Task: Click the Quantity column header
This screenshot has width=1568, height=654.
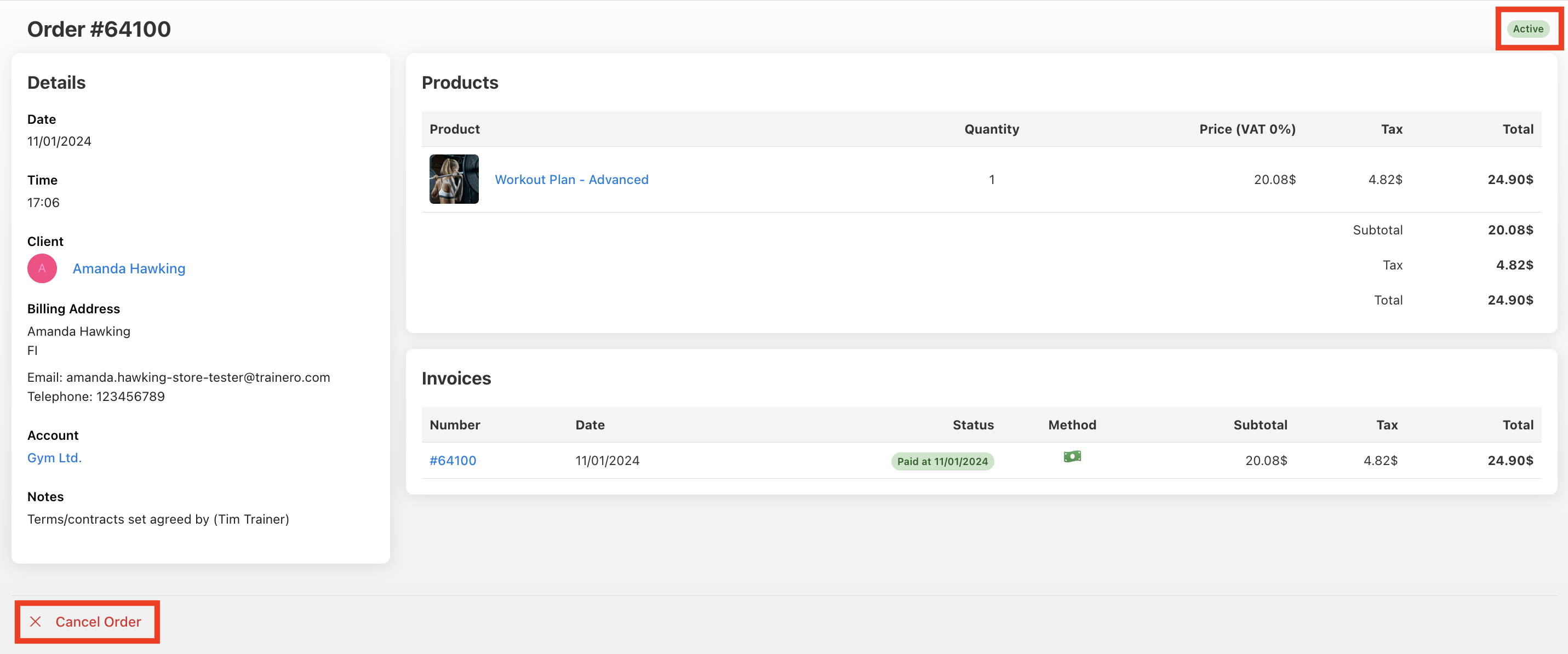Action: pyautogui.click(x=992, y=129)
